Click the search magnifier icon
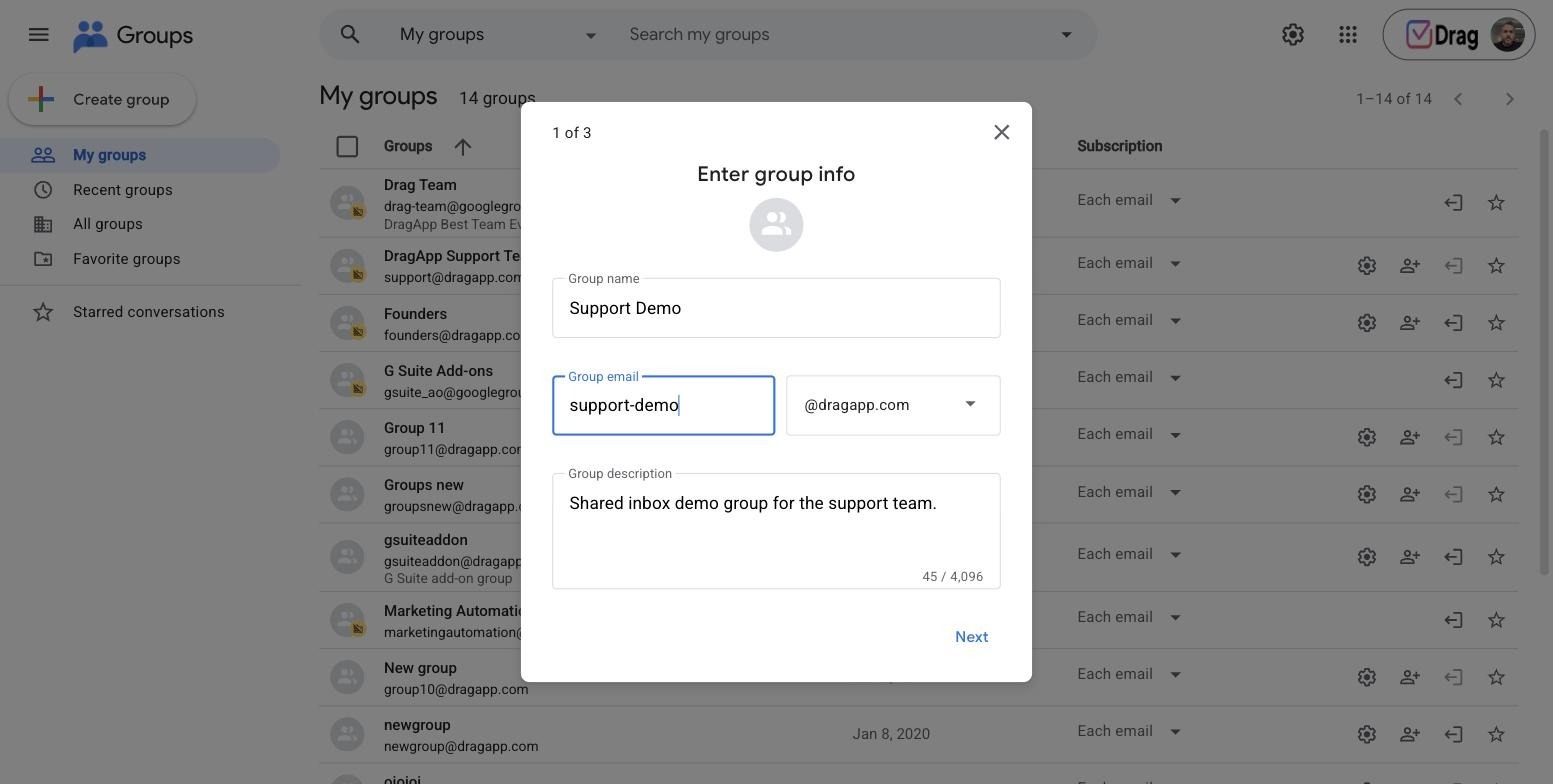The image size is (1553, 784). (x=350, y=35)
